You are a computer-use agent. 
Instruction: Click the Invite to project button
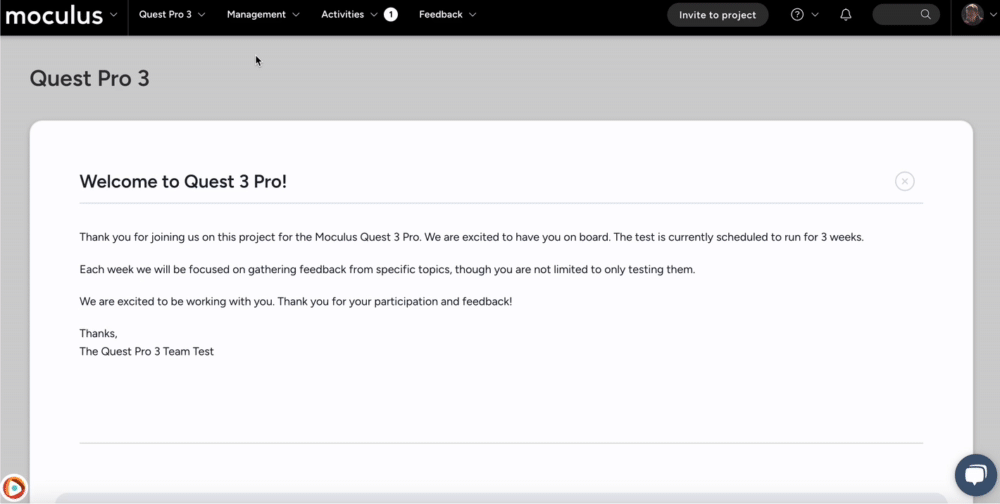717,15
